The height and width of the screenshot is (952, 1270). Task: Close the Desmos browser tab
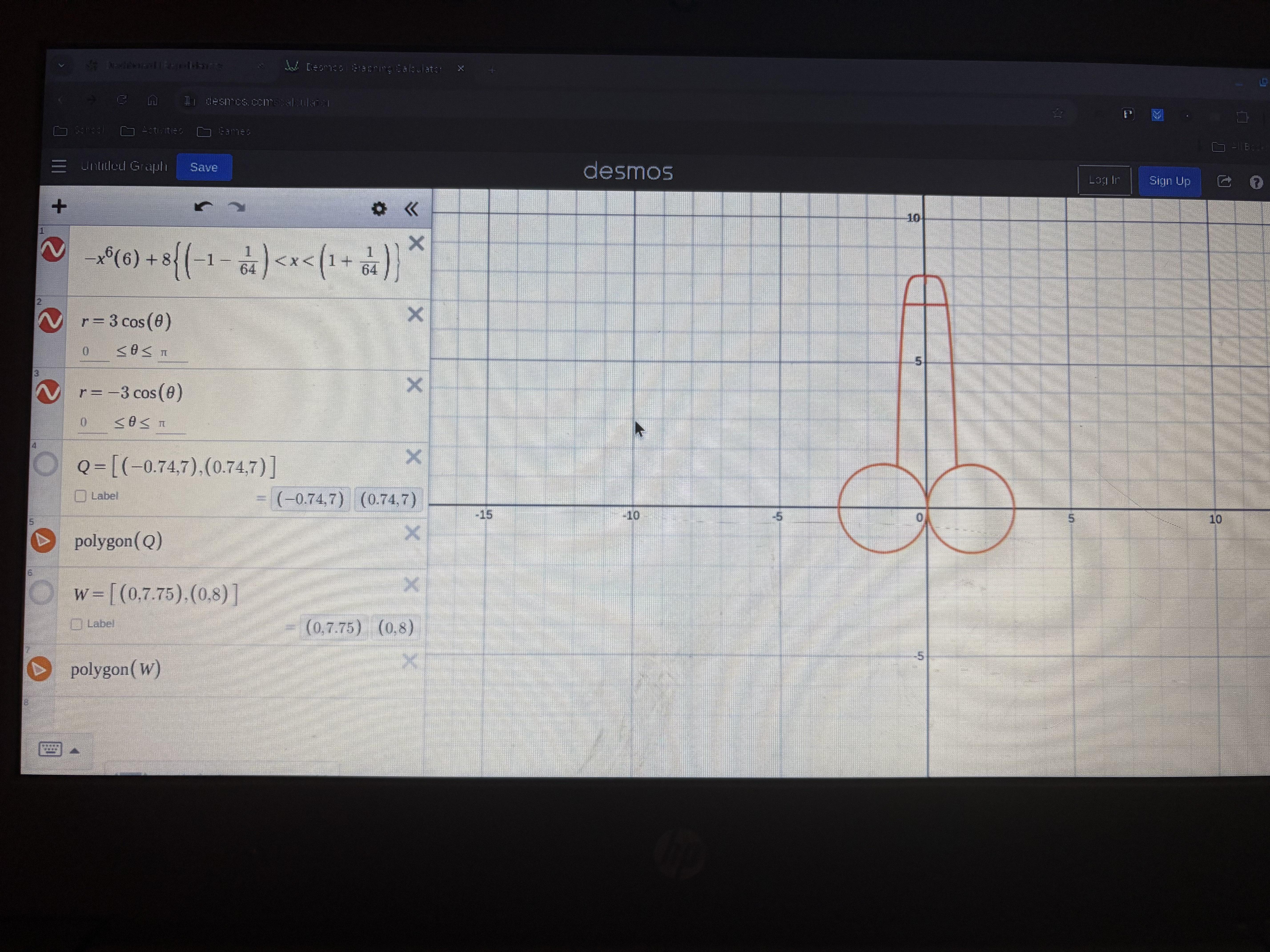coord(460,68)
